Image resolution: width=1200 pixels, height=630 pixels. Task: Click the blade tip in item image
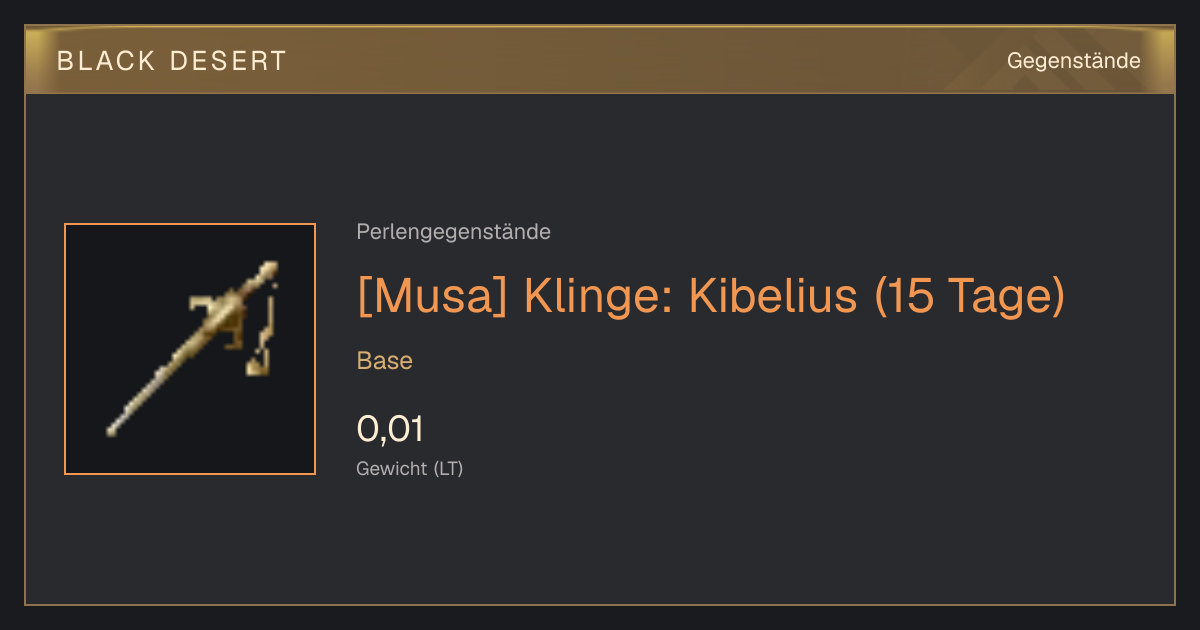[115, 427]
